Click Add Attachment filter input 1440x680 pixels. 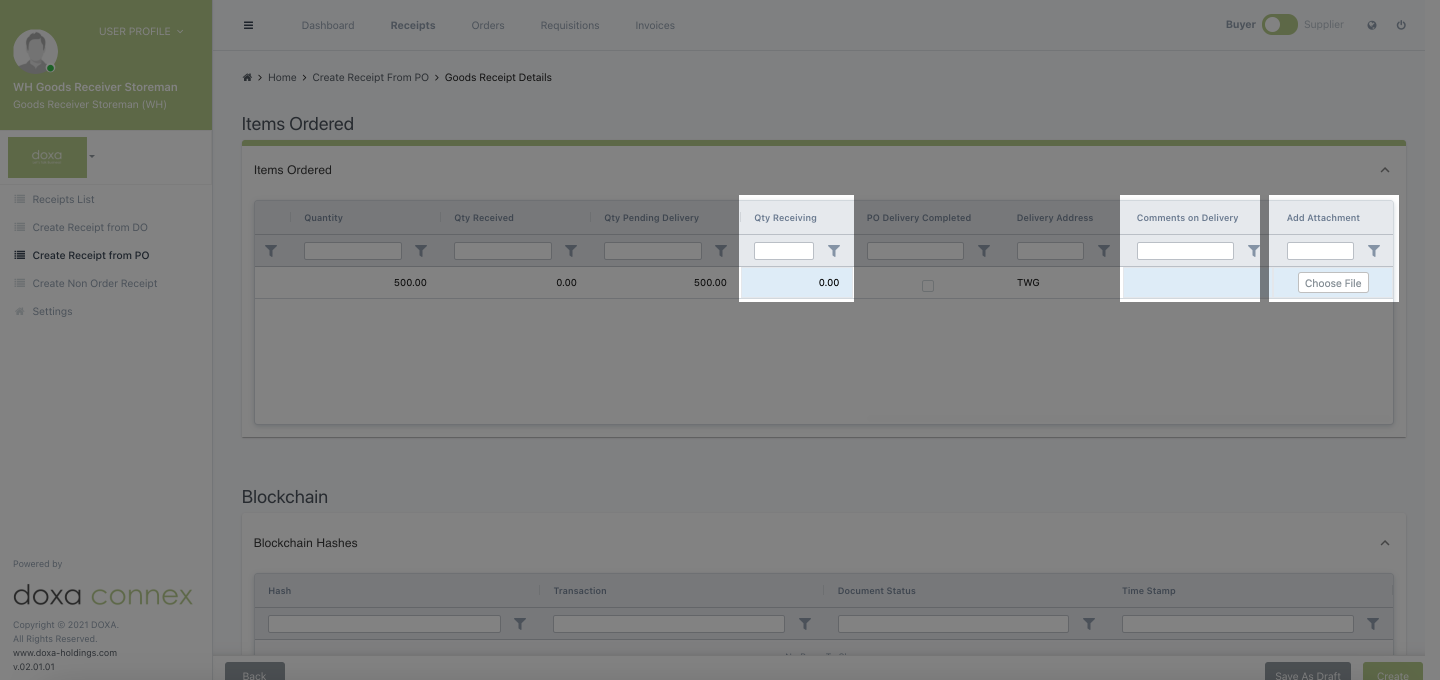point(1320,251)
